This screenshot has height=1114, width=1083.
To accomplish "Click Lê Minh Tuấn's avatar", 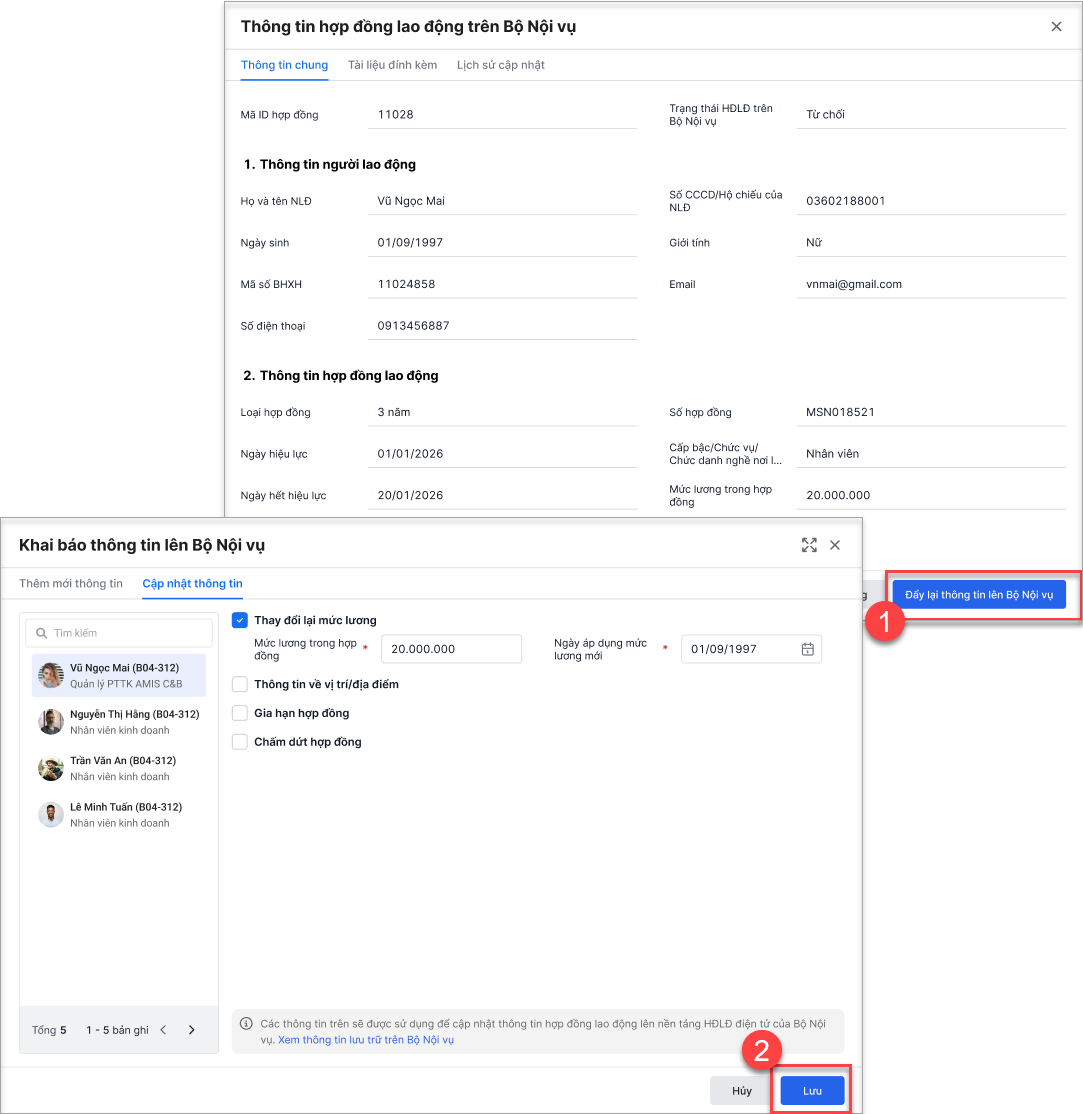I will pos(50,815).
